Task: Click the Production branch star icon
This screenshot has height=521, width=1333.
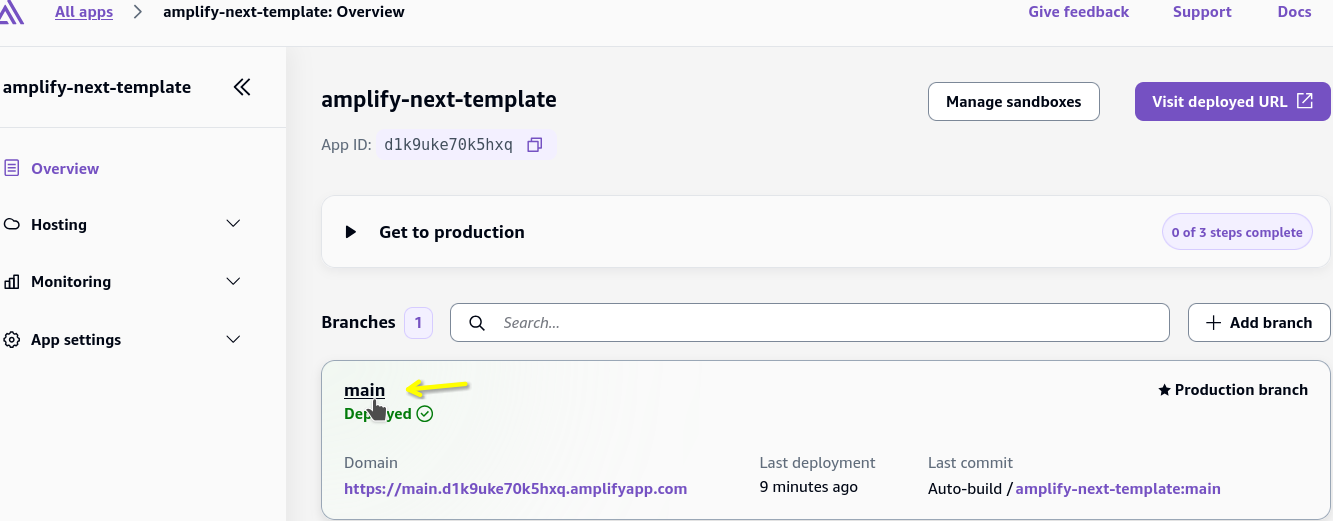Action: click(x=1164, y=390)
